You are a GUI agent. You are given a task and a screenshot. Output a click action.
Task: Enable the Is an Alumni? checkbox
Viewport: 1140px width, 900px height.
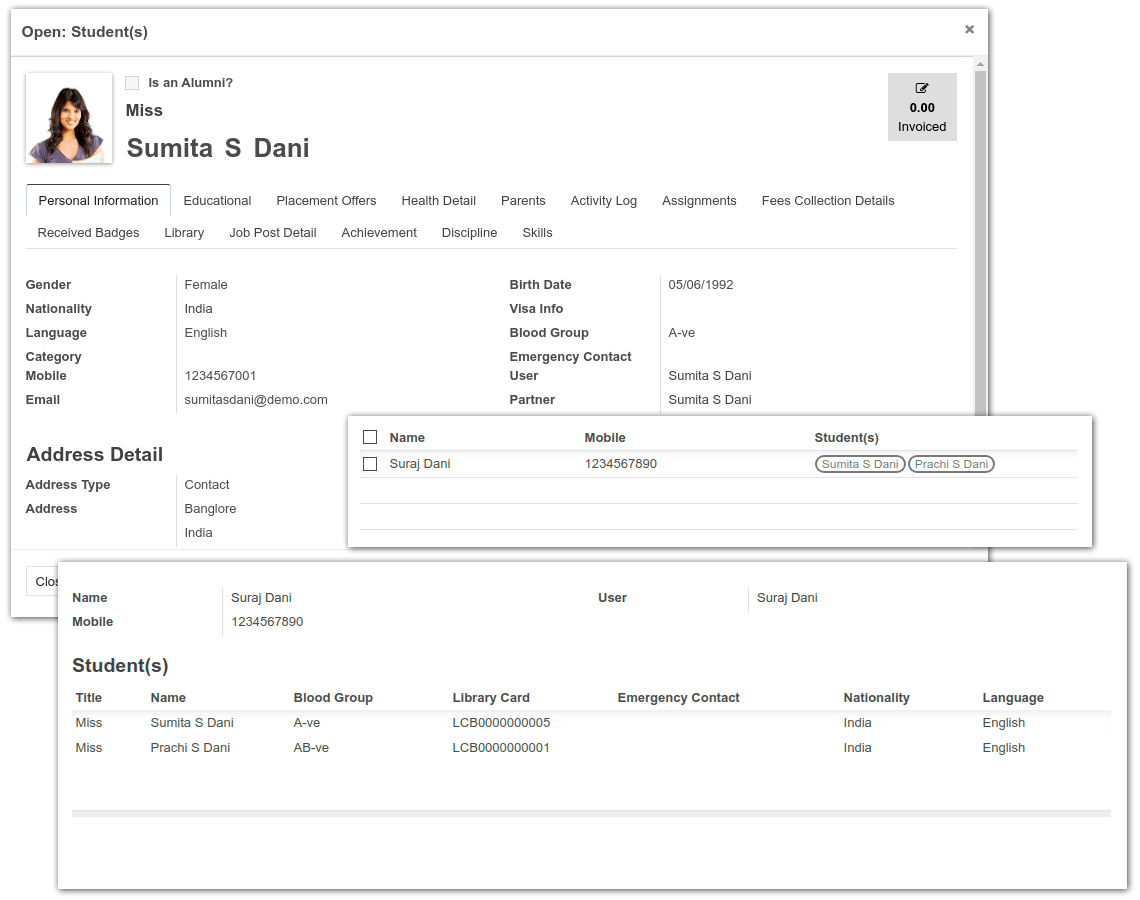132,83
